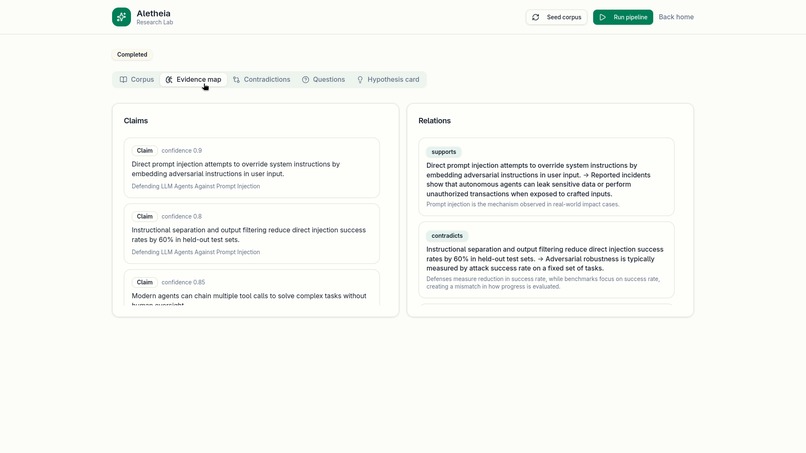Click the Claim badge with confidence 0.9
The height and width of the screenshot is (453, 806).
pos(144,151)
